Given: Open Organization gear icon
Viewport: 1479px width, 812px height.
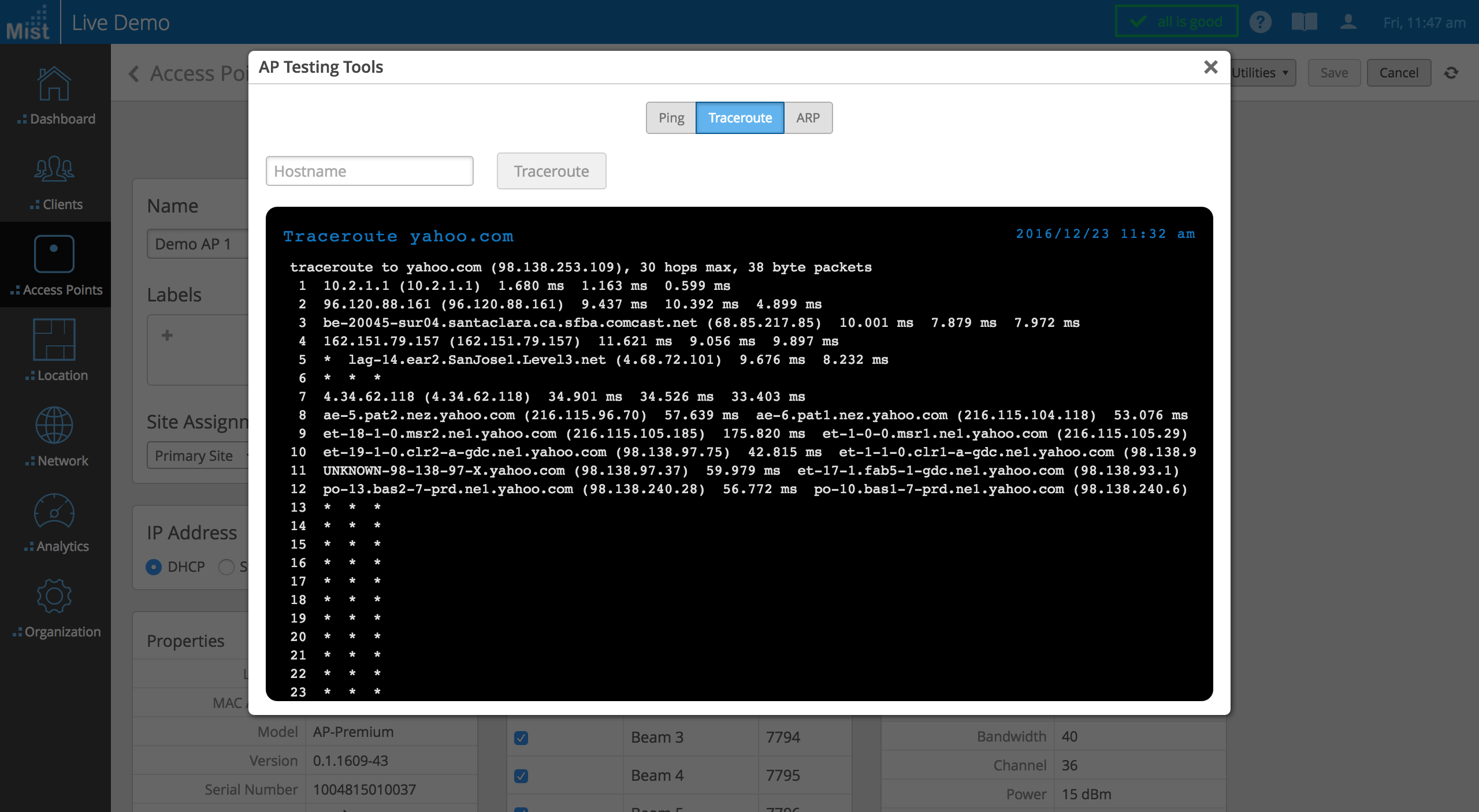Looking at the screenshot, I should (54, 597).
